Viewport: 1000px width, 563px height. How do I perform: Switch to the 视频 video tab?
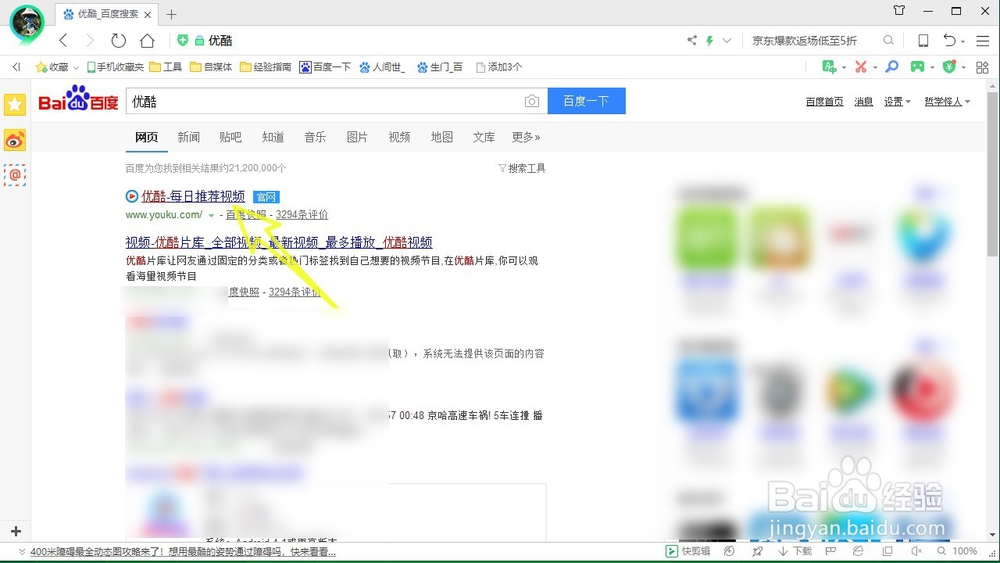pos(399,137)
